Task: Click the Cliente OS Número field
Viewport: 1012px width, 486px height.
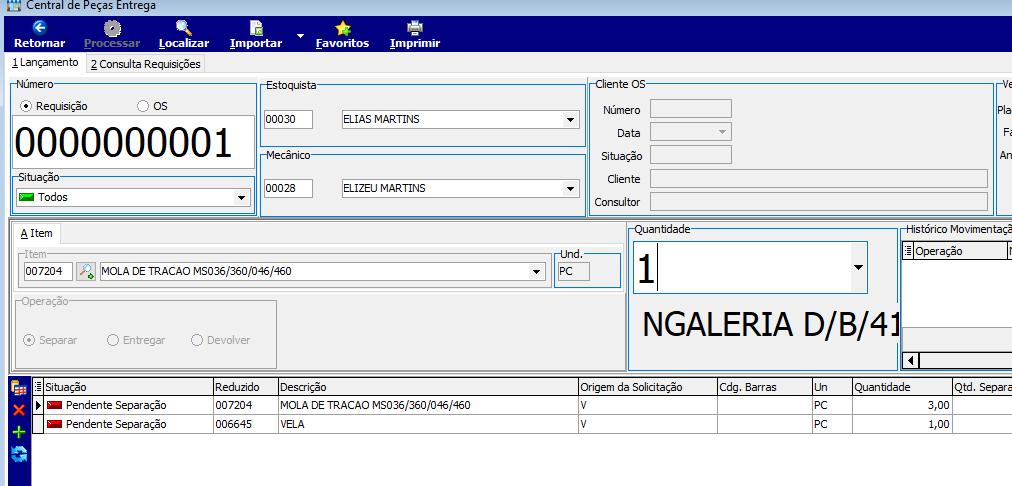Action: [x=691, y=108]
